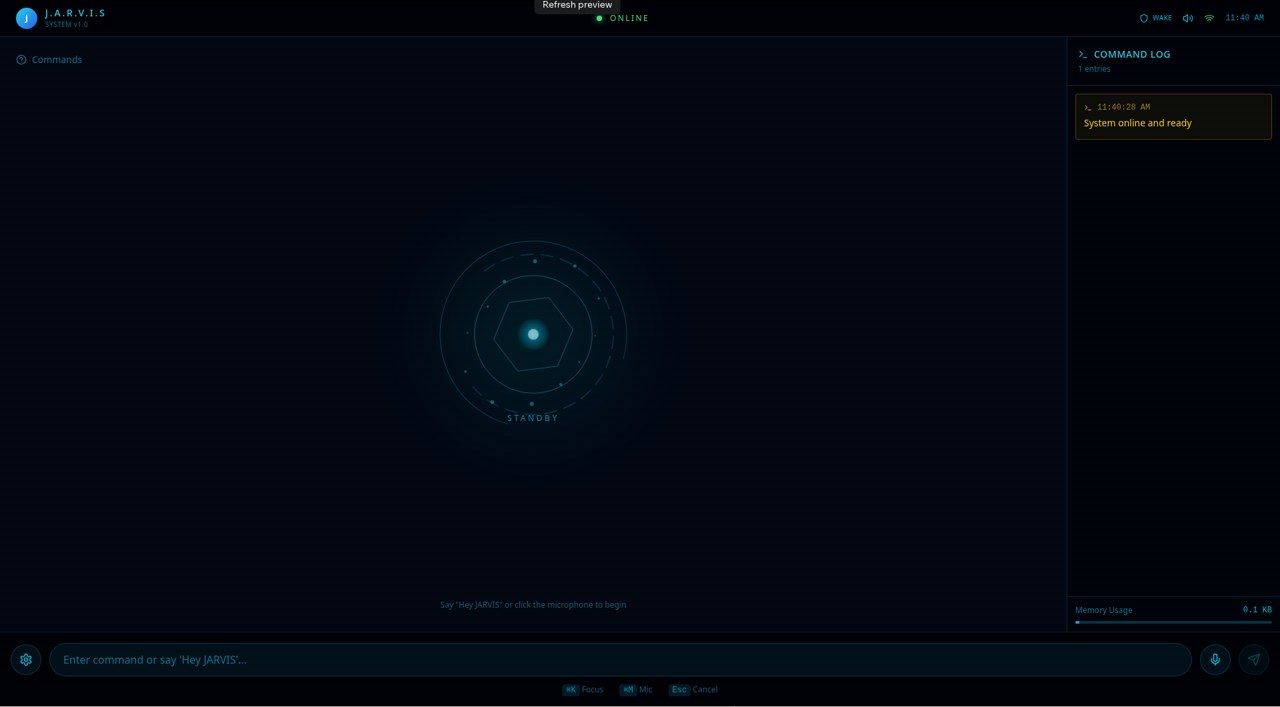The image size is (1280, 707).
Task: Mute the speaker volume icon
Action: click(1188, 18)
